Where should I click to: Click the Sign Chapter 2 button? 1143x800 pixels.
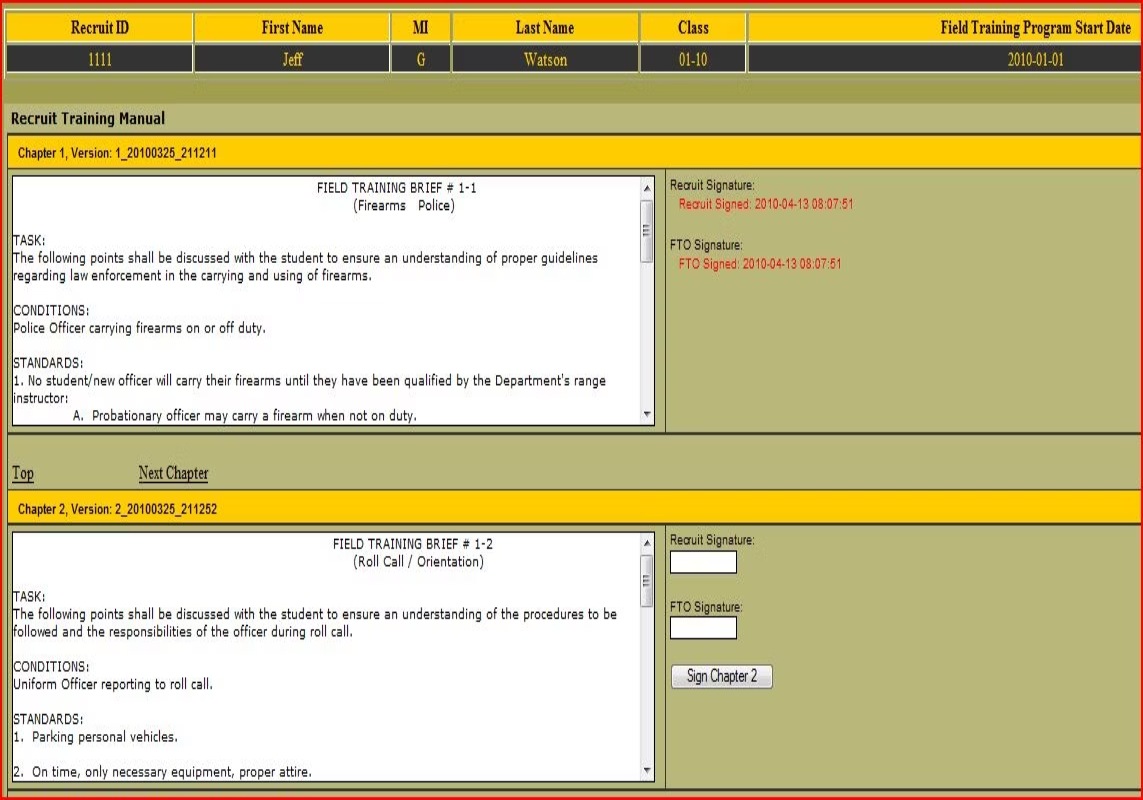722,676
